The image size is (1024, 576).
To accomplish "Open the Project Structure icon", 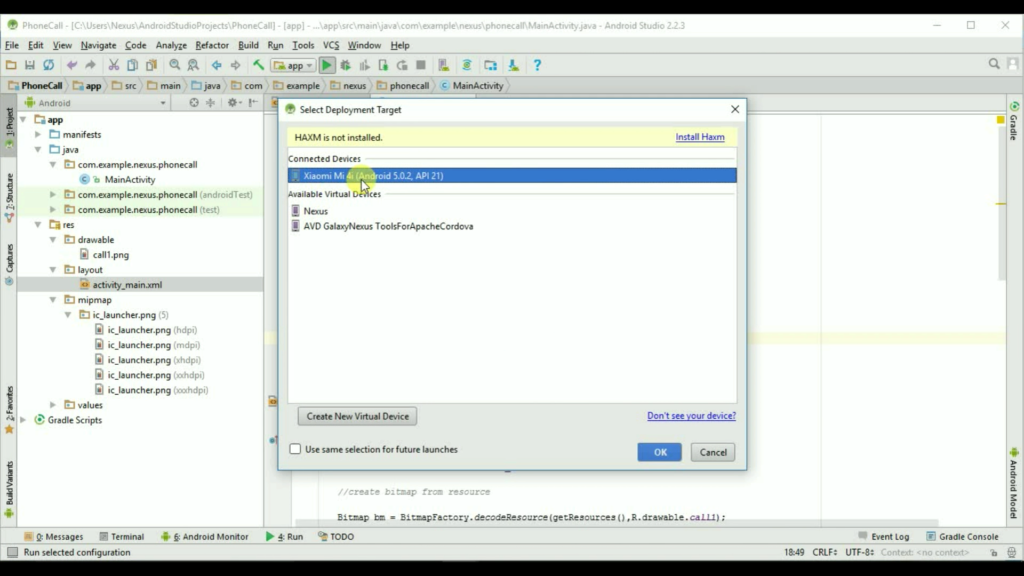I will (x=490, y=65).
